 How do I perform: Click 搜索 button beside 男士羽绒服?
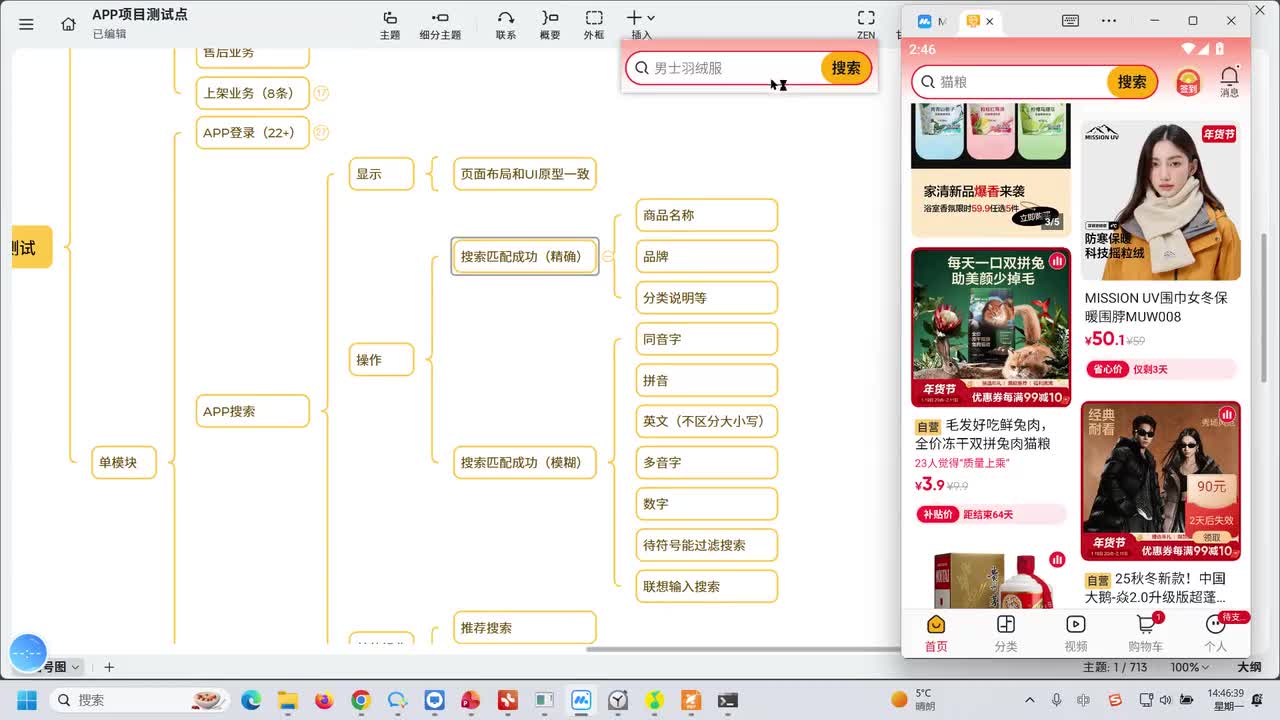pyautogui.click(x=846, y=68)
